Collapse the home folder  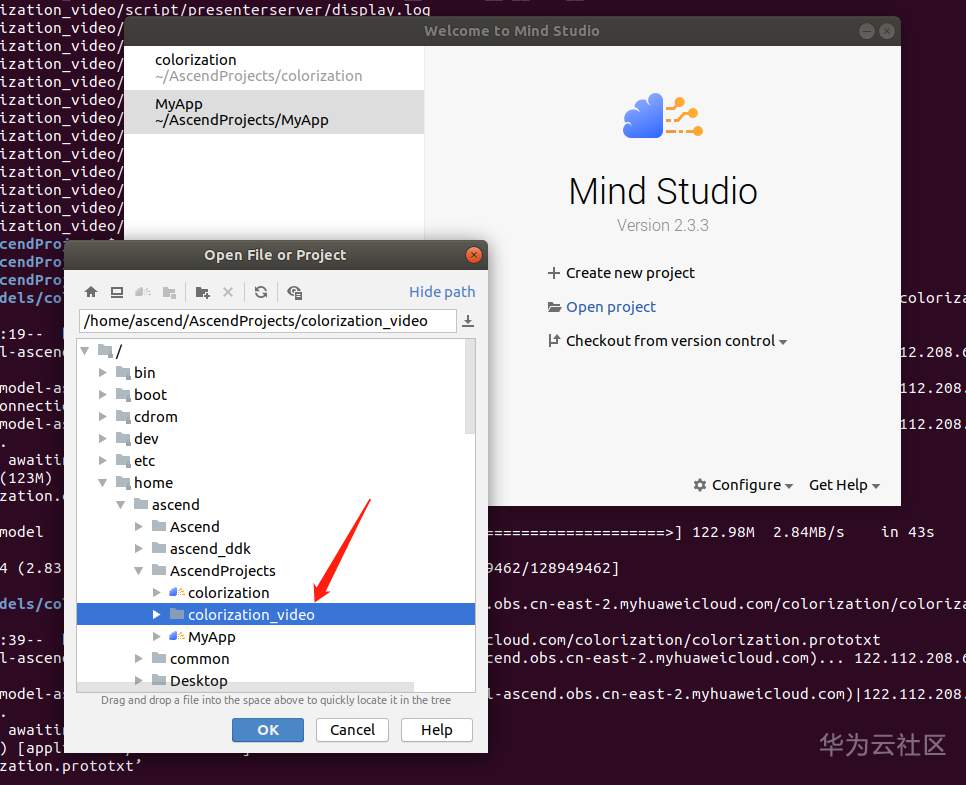[x=103, y=482]
